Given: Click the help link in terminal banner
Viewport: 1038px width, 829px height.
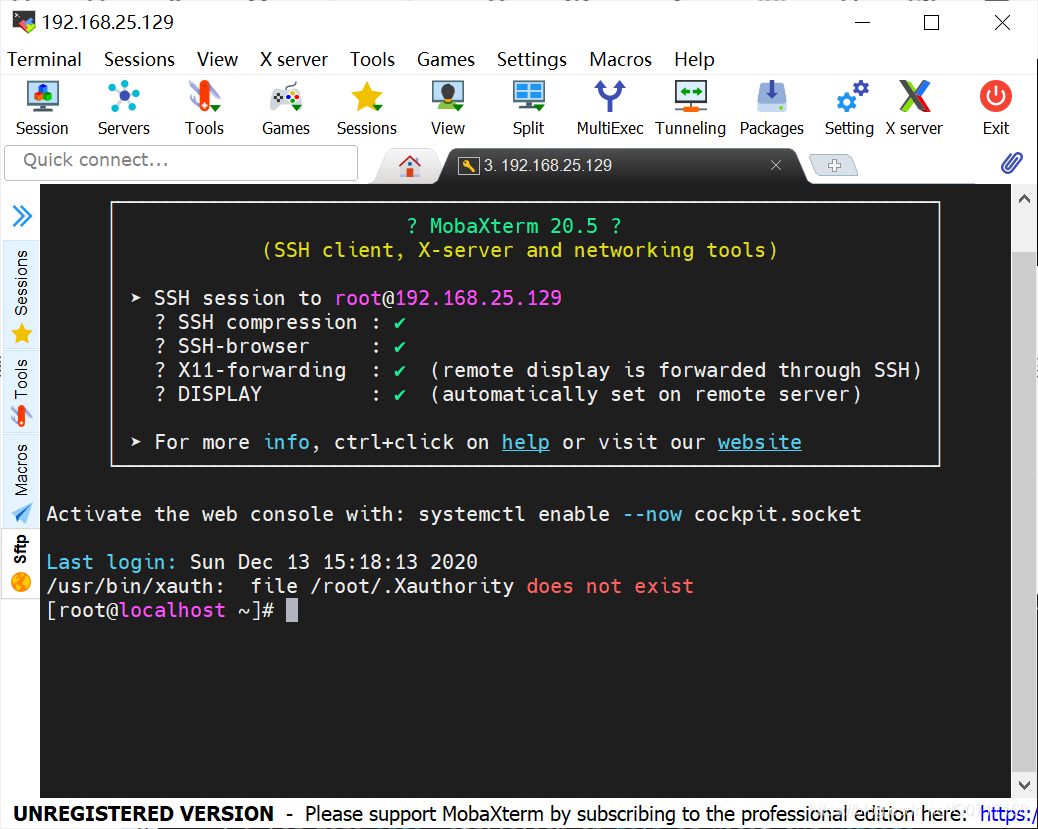Looking at the screenshot, I should (526, 442).
